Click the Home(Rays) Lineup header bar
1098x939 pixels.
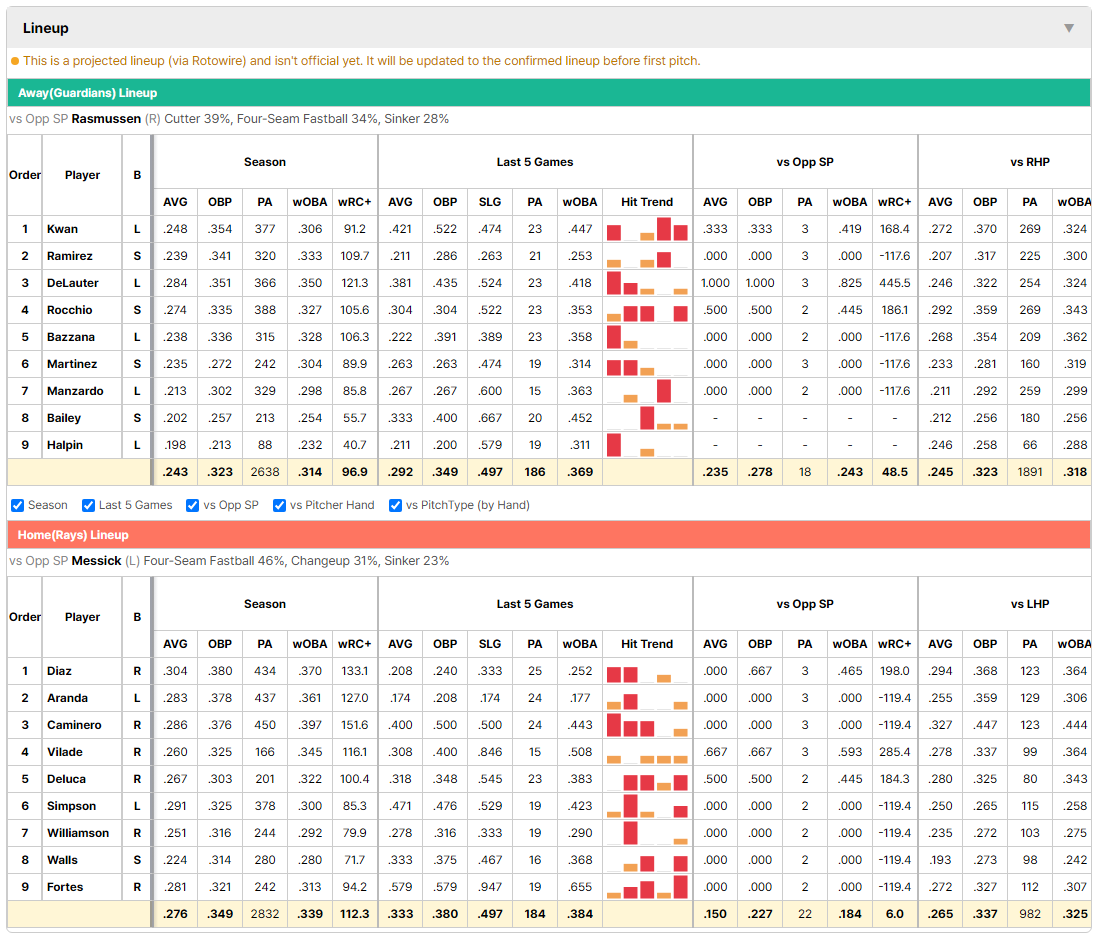tap(549, 534)
